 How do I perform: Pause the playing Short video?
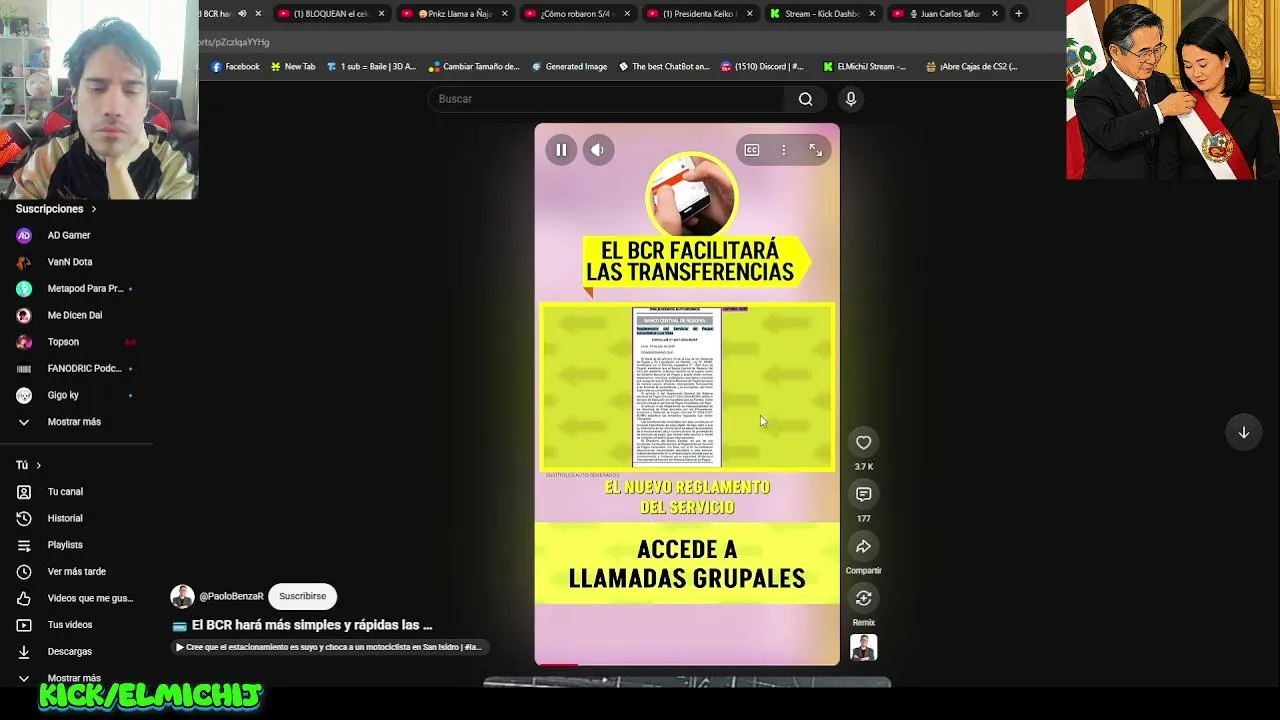561,150
